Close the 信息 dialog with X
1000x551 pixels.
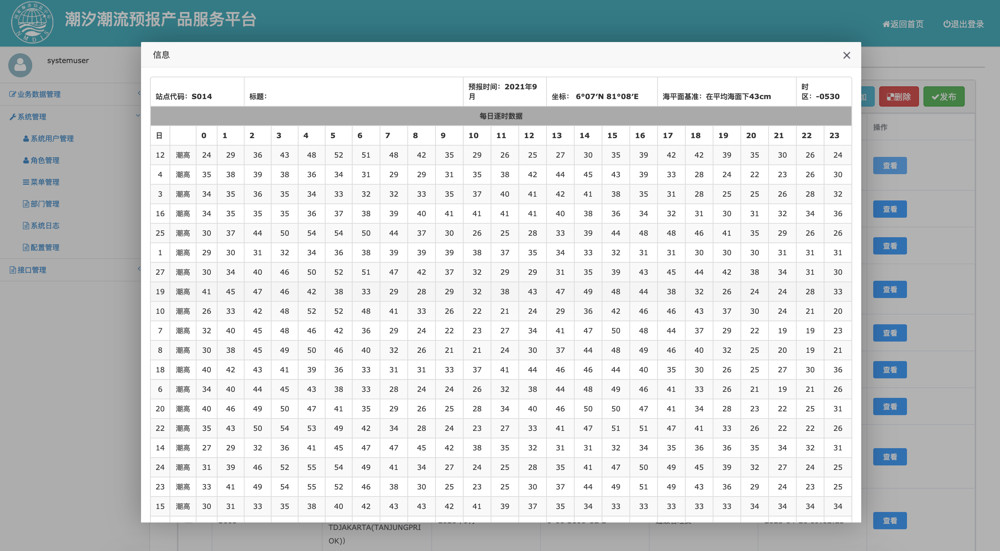pos(846,56)
